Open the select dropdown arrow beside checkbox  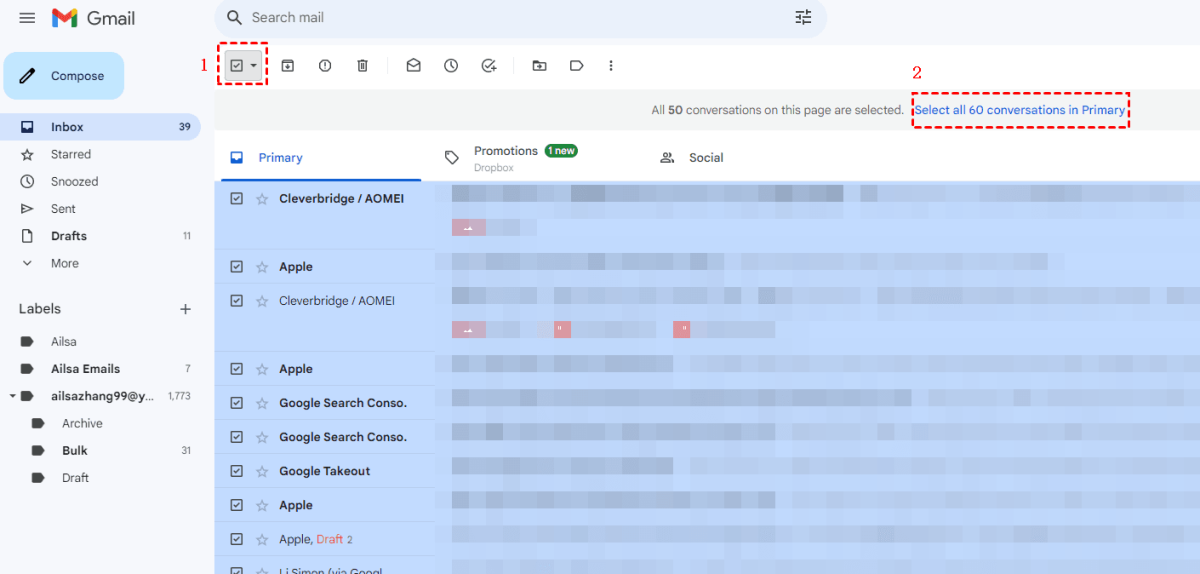pyautogui.click(x=254, y=66)
